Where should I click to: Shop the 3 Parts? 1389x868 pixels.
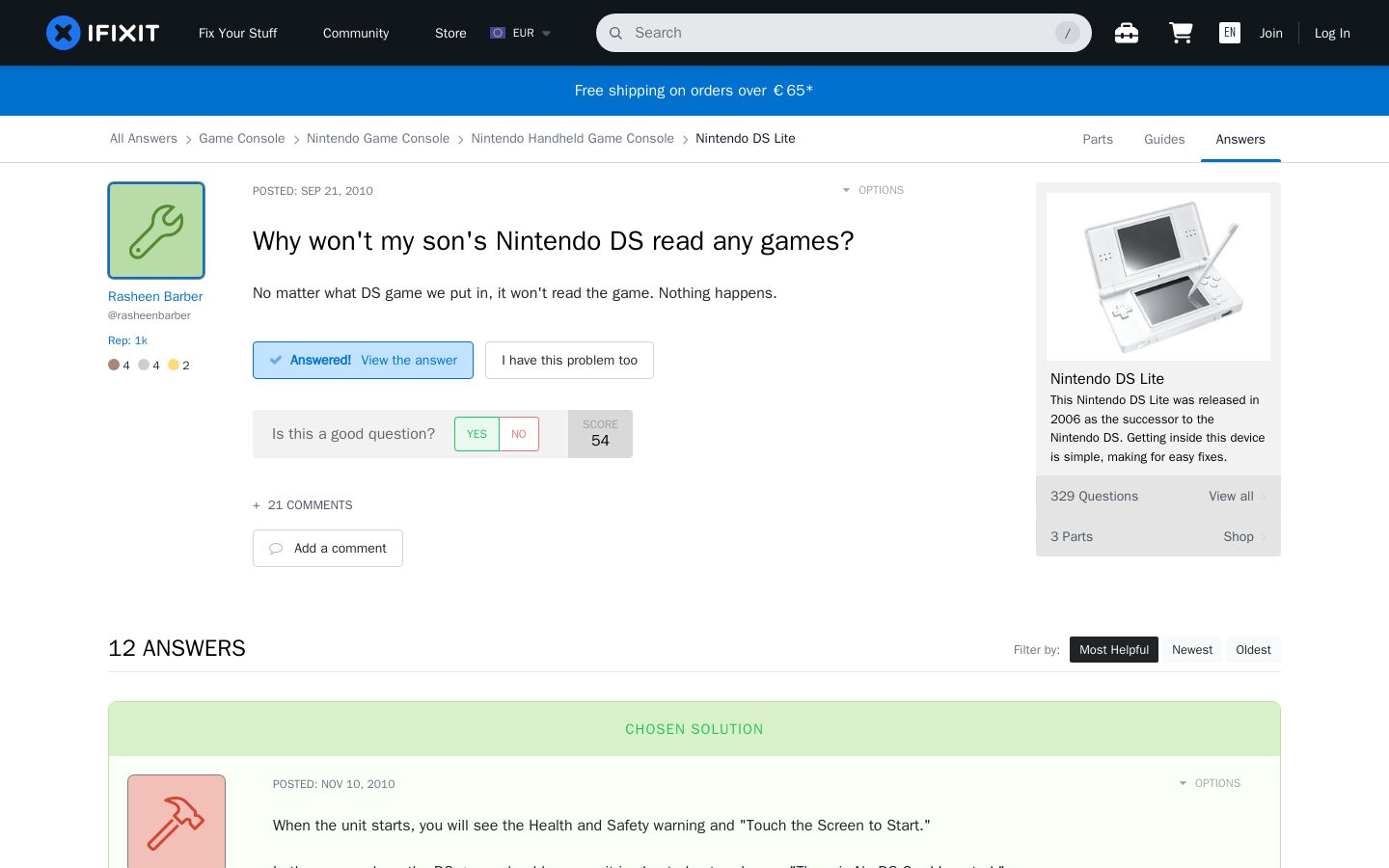1158,537
